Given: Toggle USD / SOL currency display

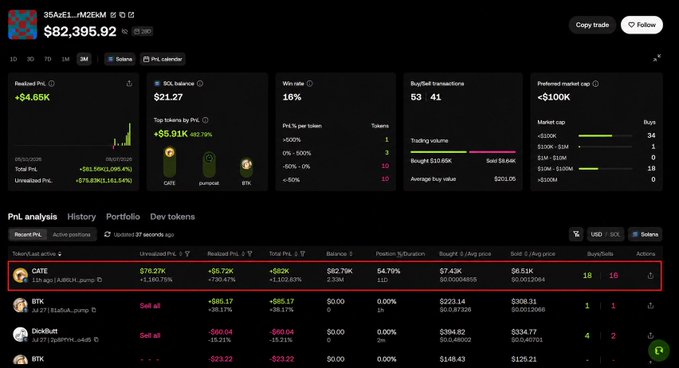Looking at the screenshot, I should coord(605,234).
